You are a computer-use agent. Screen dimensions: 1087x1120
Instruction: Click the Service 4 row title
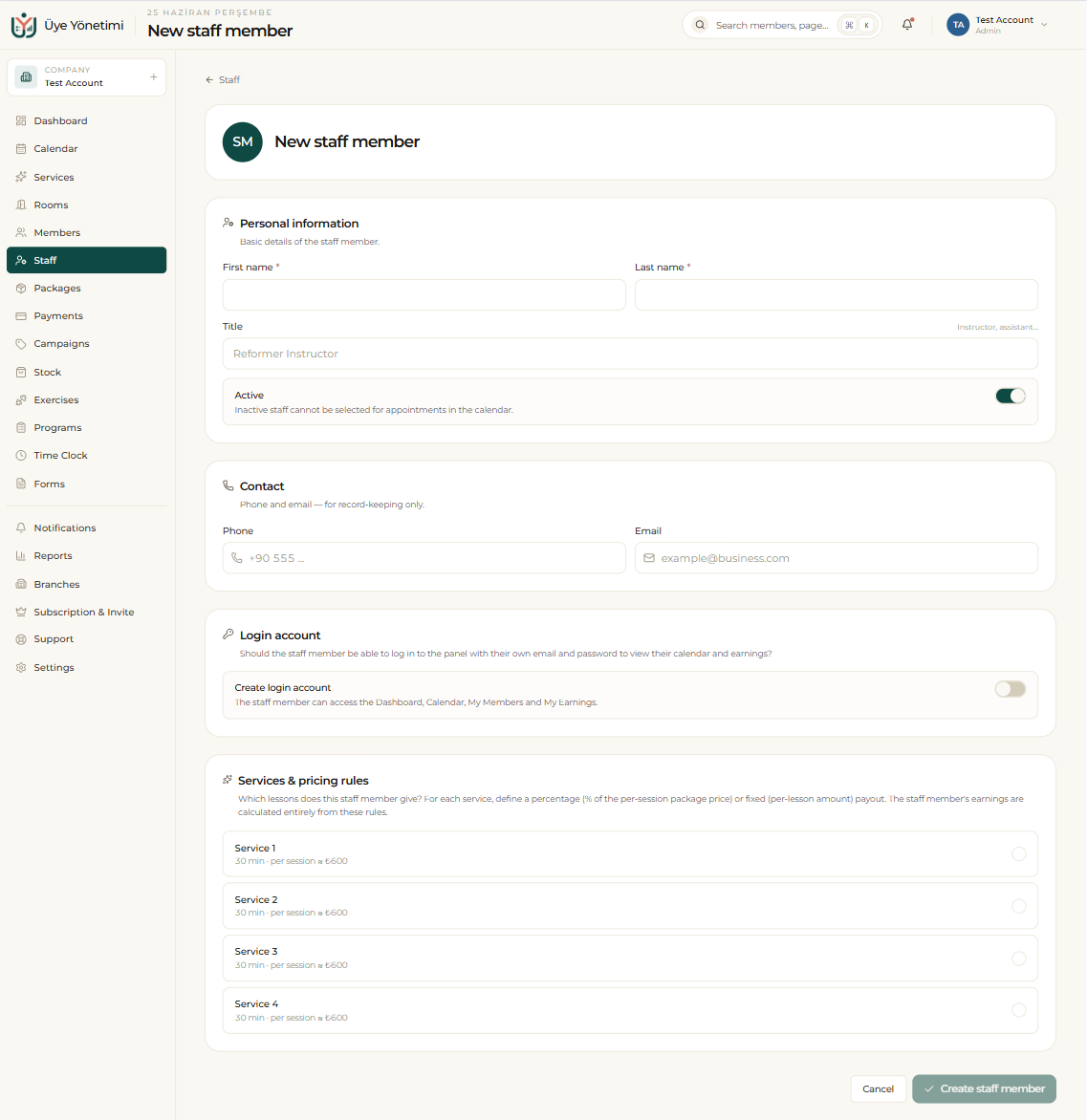click(x=256, y=1003)
